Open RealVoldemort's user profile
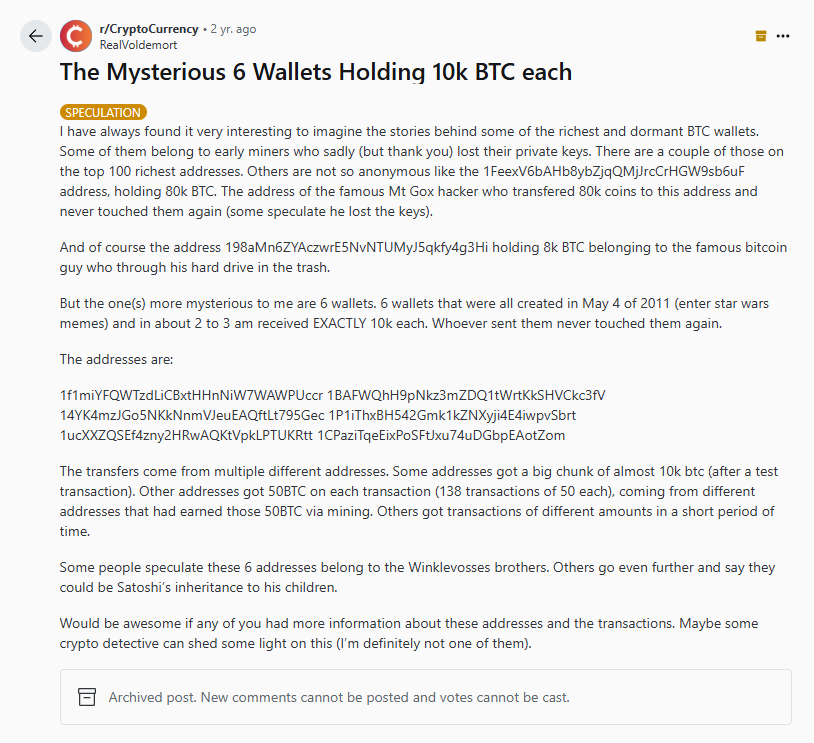The image size is (814, 743). coord(138,45)
